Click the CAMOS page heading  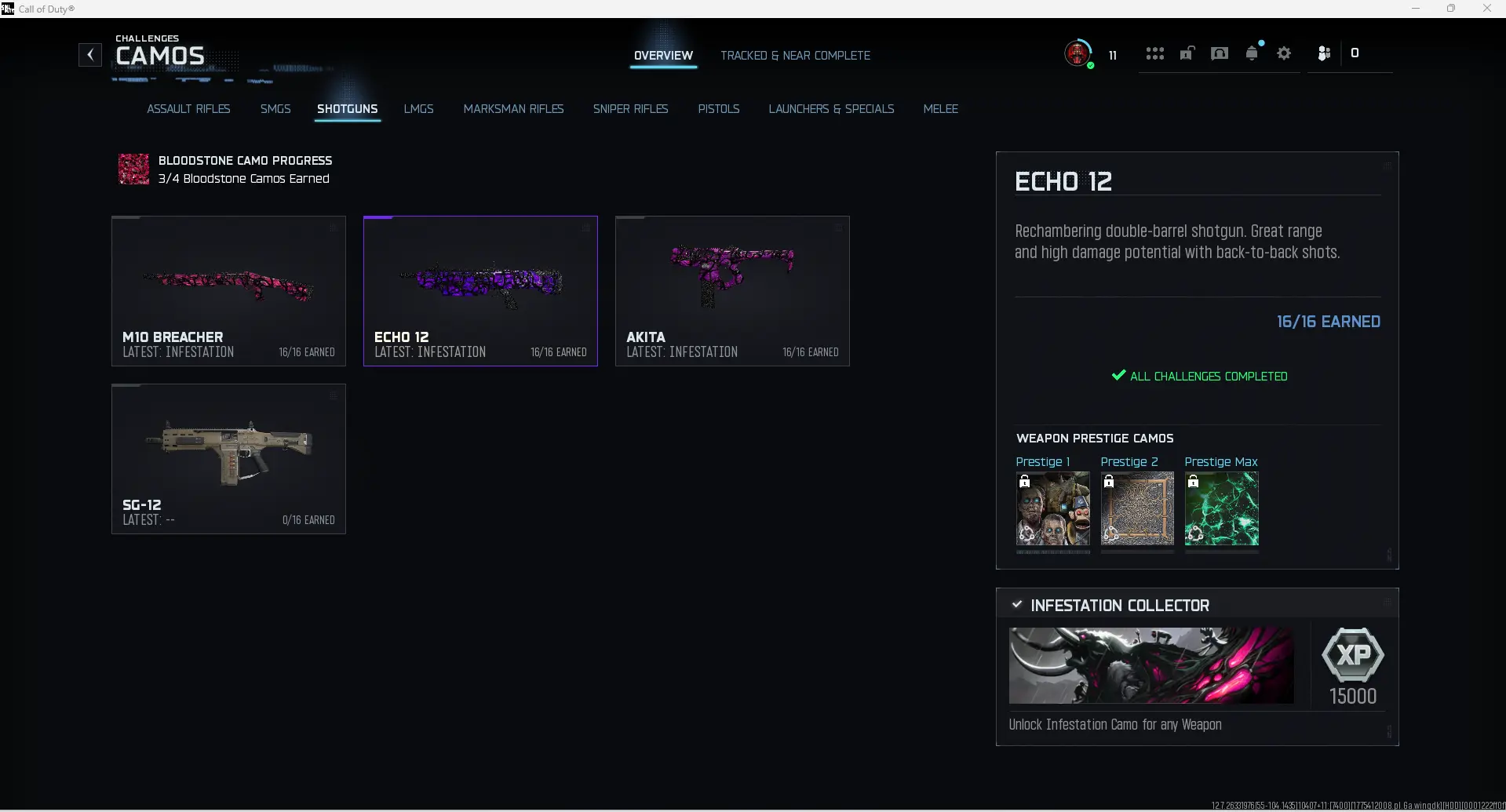[x=160, y=56]
